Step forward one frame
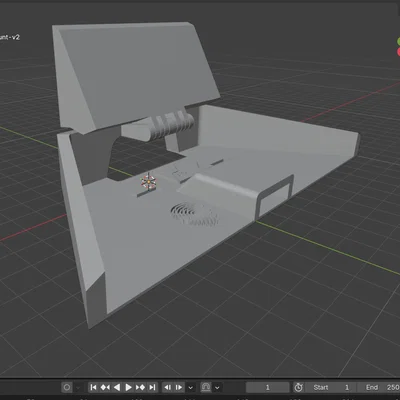Screen dimensions: 400x400 point(179,387)
